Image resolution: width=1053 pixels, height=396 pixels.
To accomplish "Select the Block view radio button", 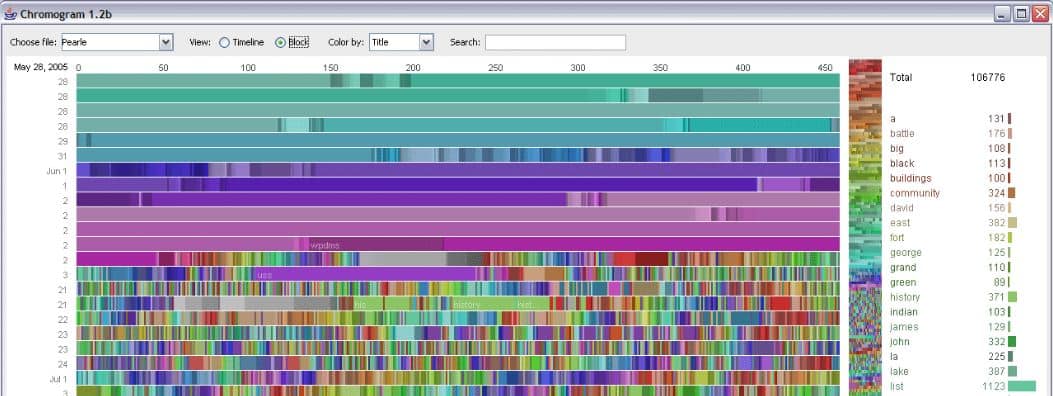I will tap(281, 42).
